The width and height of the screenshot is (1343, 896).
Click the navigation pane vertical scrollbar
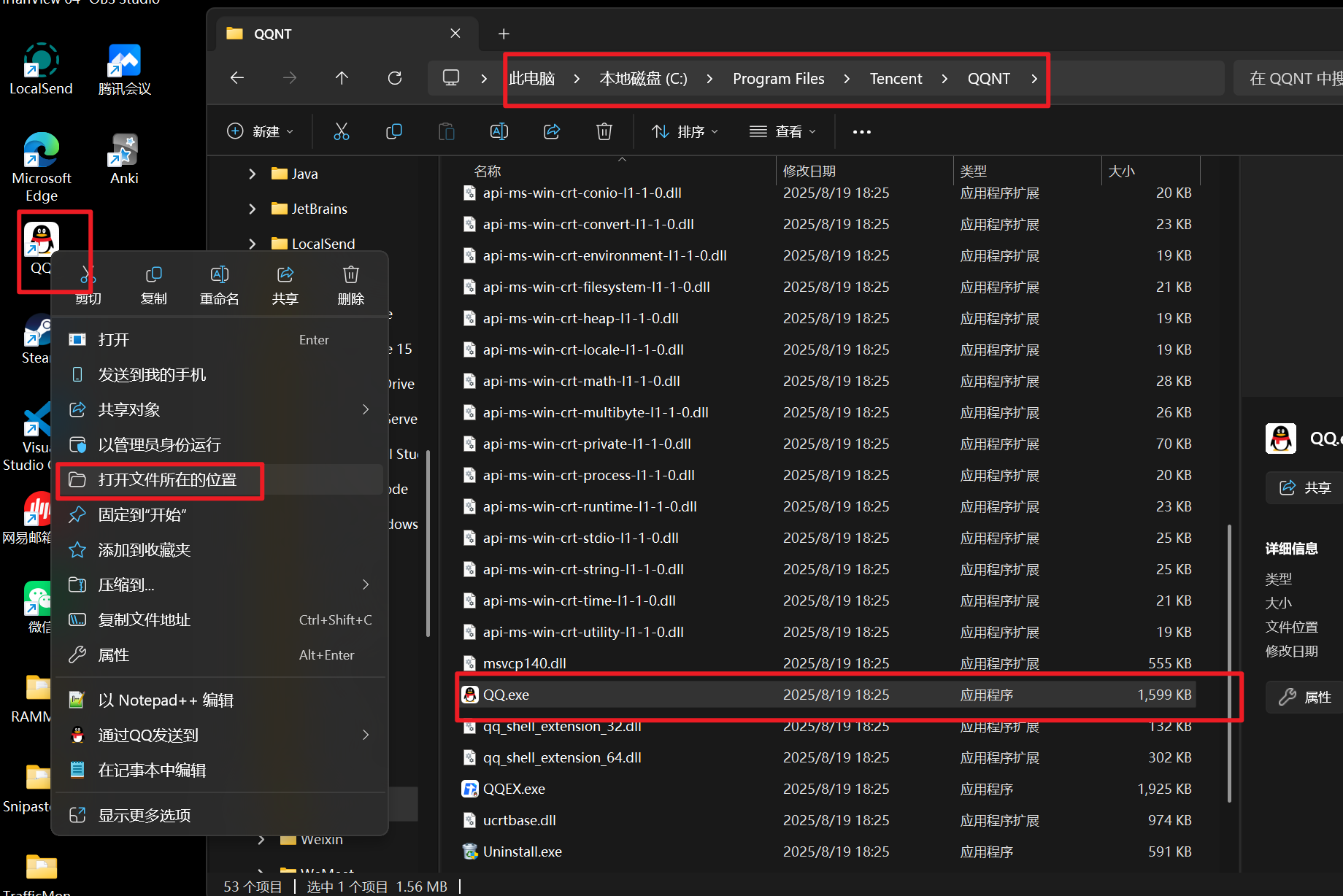click(x=428, y=544)
